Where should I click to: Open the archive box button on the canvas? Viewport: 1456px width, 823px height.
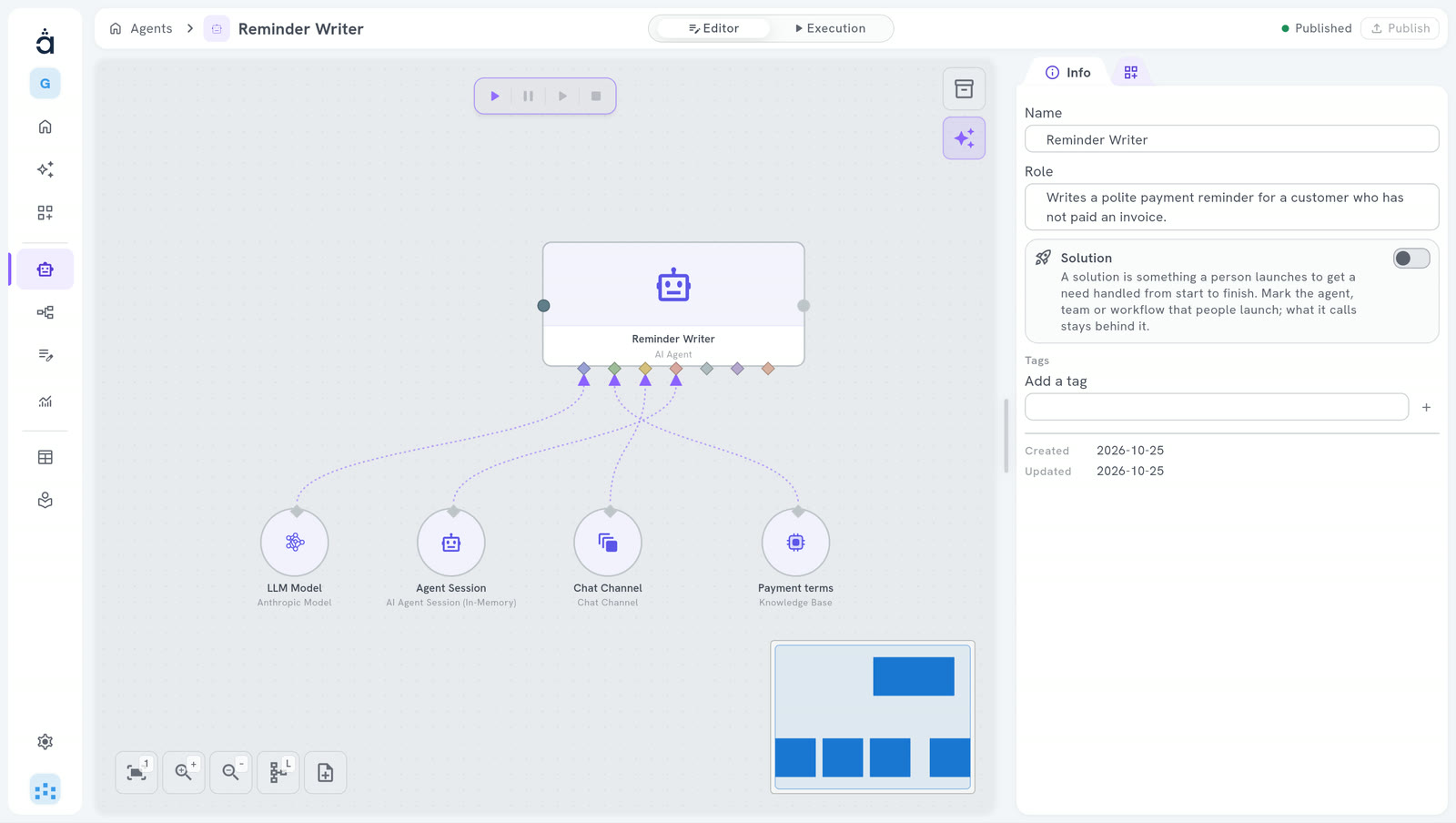pyautogui.click(x=964, y=89)
